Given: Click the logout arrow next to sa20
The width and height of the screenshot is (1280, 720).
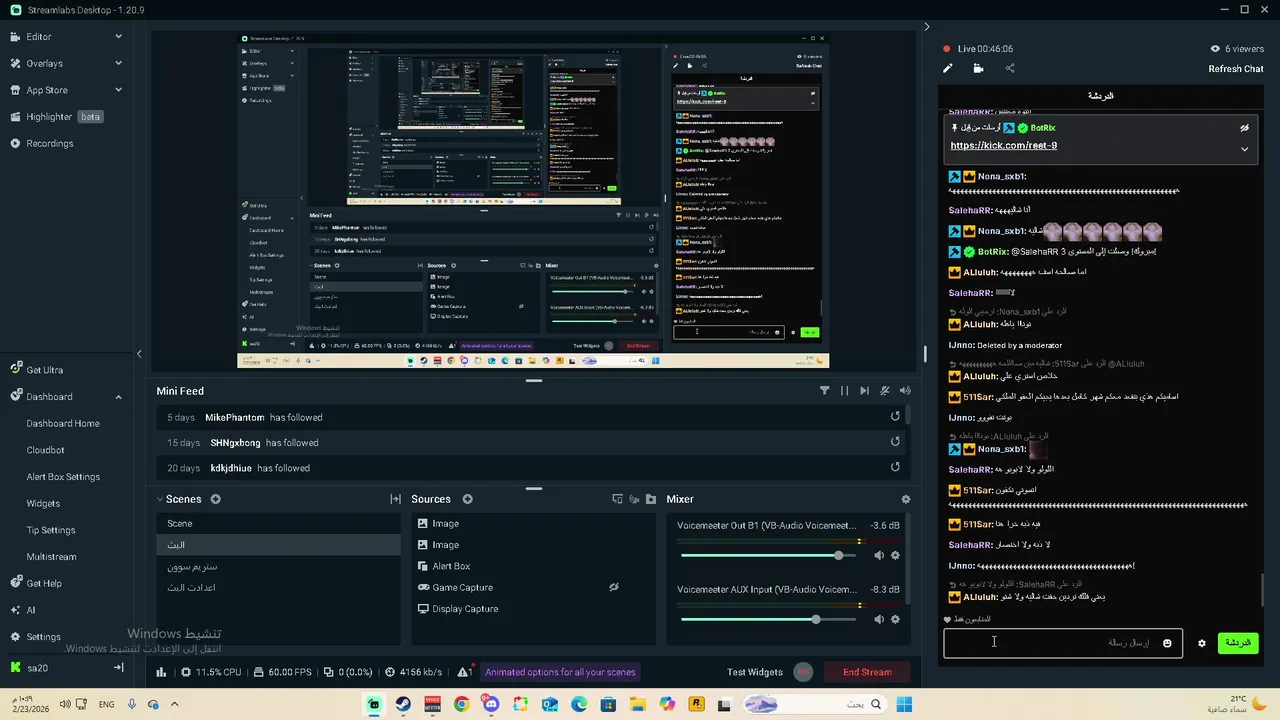Looking at the screenshot, I should pos(118,668).
